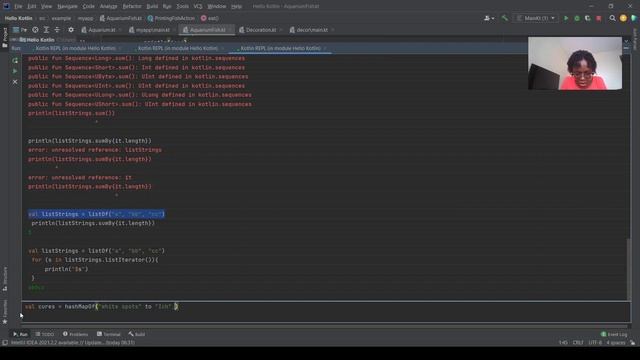This screenshot has height=360, width=640.
Task: Close the REPL session X icon
Action: (x=15, y=82)
